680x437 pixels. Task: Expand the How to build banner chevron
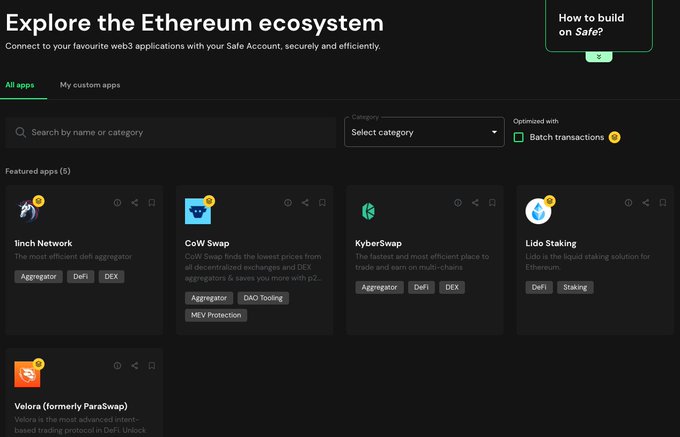pyautogui.click(x=599, y=57)
